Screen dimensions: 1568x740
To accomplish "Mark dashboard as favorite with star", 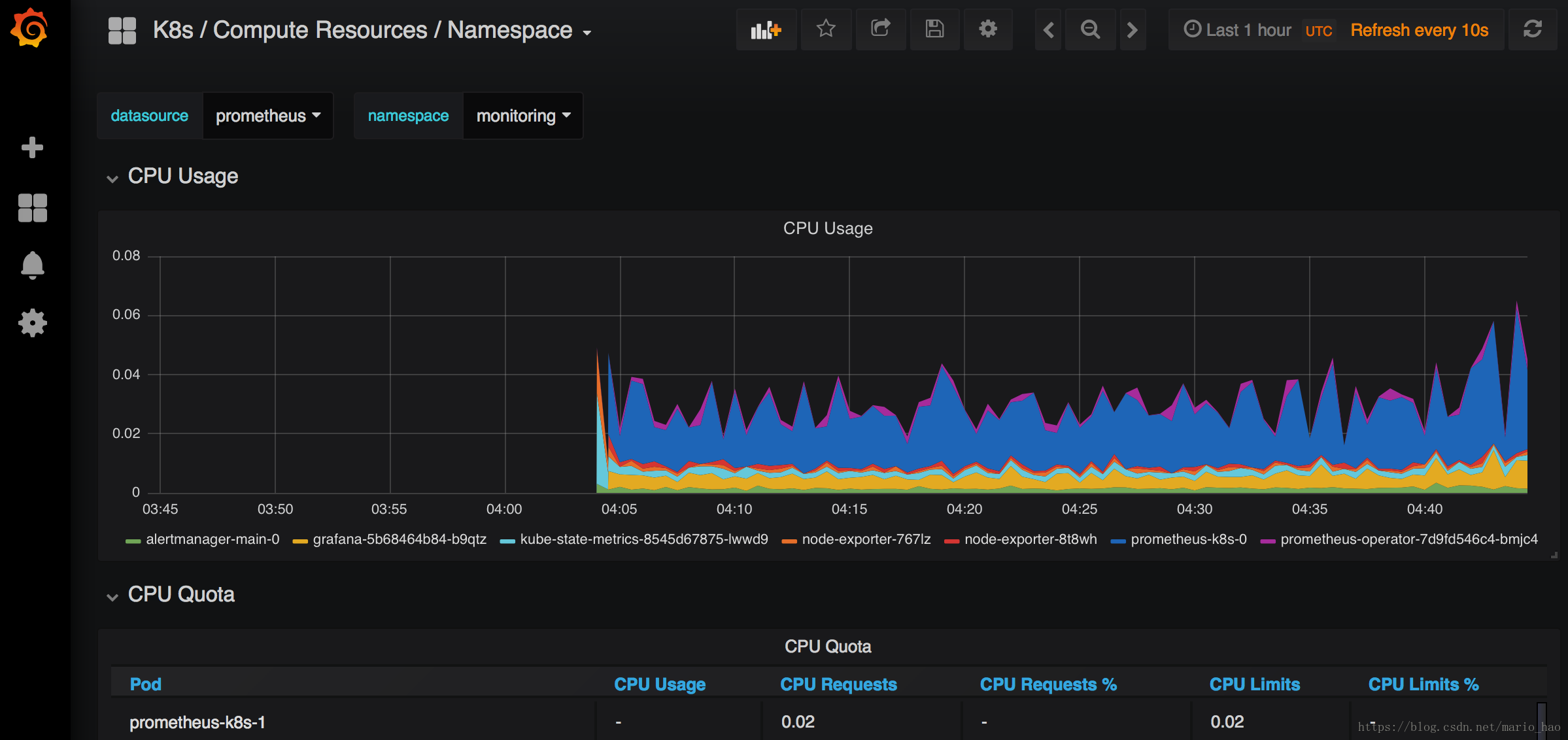I will pos(826,29).
